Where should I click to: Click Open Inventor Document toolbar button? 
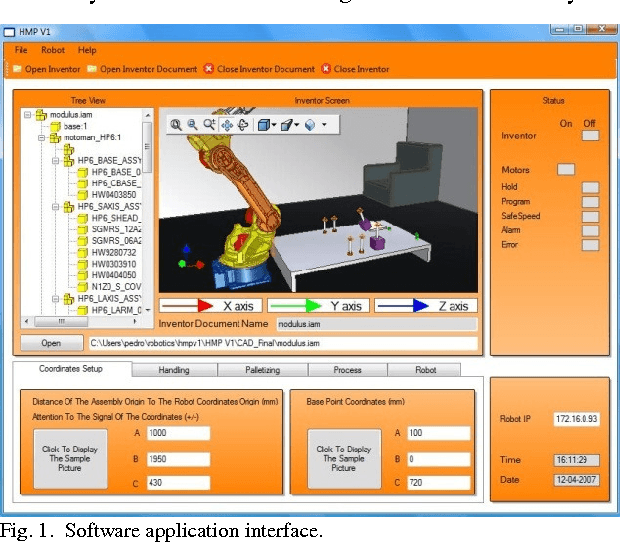[x=93, y=69]
